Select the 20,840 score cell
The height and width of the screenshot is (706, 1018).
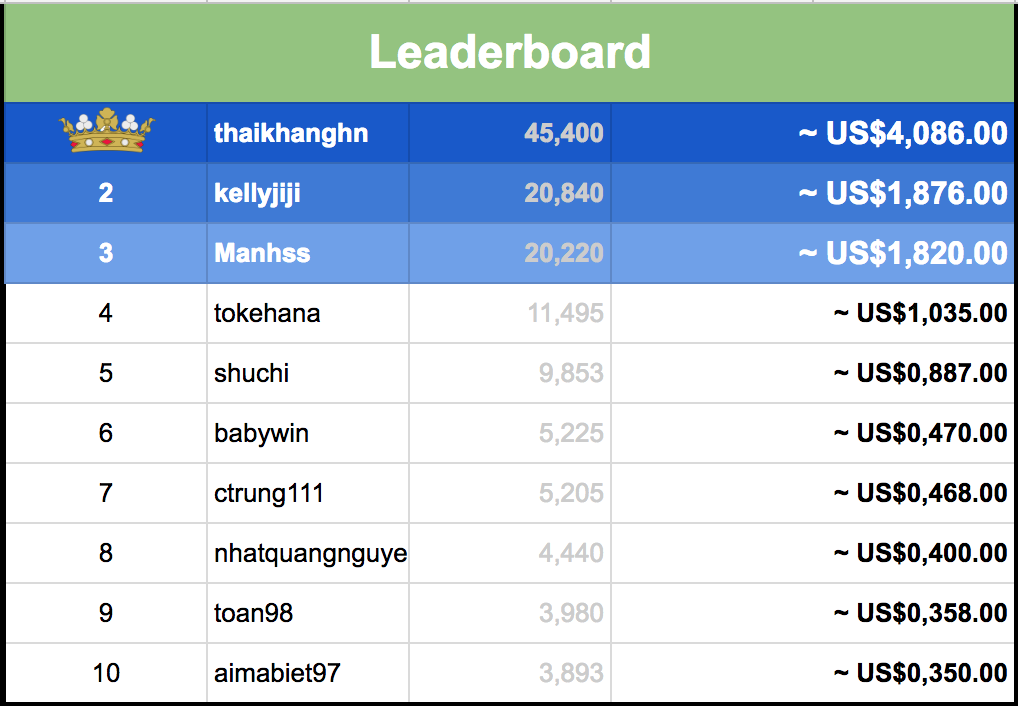[x=563, y=193]
